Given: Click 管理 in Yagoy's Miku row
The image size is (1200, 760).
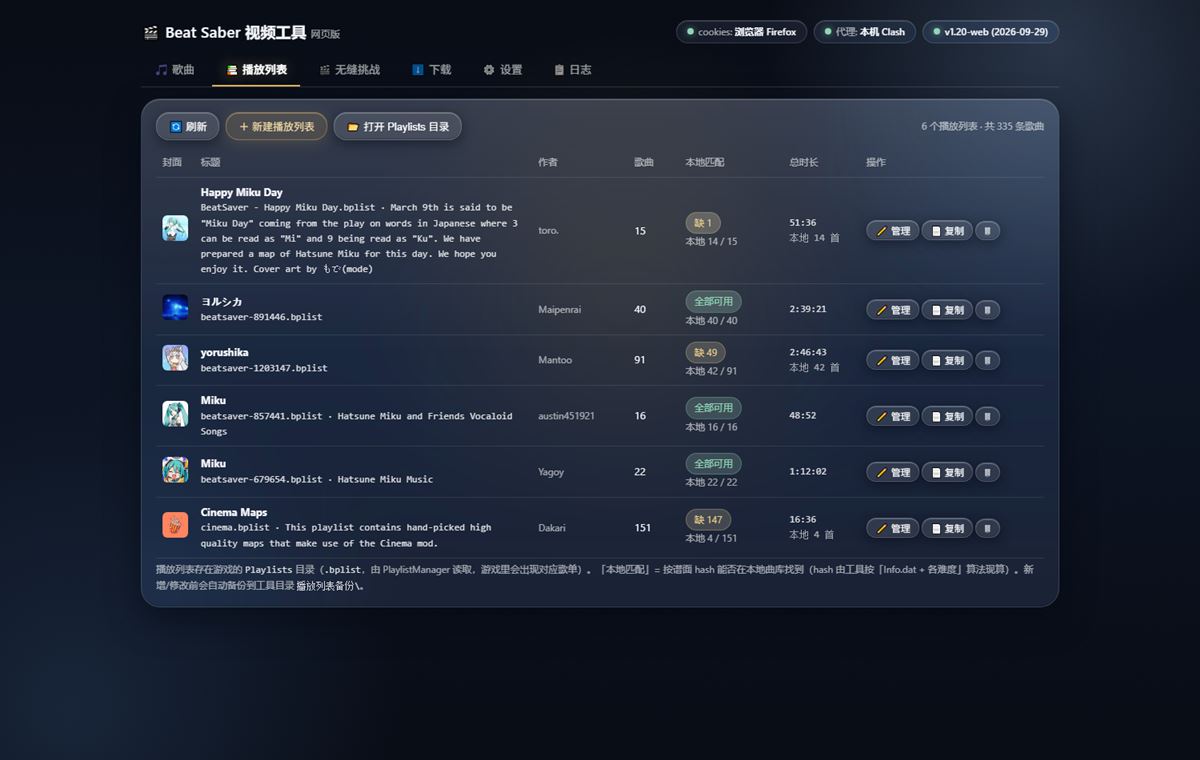Looking at the screenshot, I should click(893, 472).
